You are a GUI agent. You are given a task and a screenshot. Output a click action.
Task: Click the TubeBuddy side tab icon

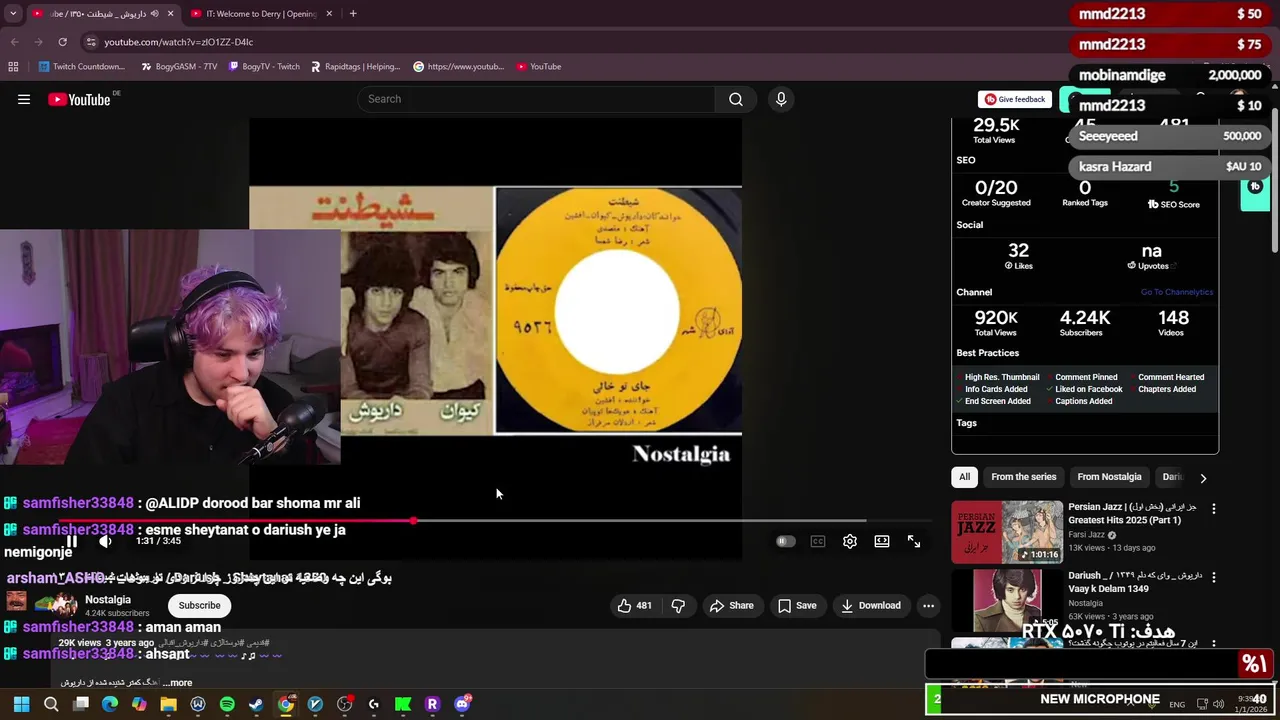[x=1255, y=188]
